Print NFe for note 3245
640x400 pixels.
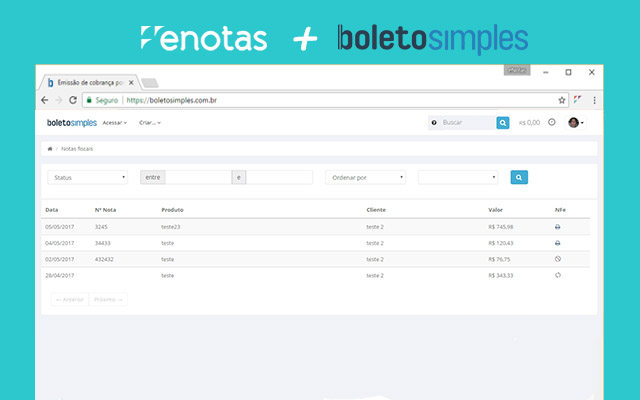(x=558, y=227)
